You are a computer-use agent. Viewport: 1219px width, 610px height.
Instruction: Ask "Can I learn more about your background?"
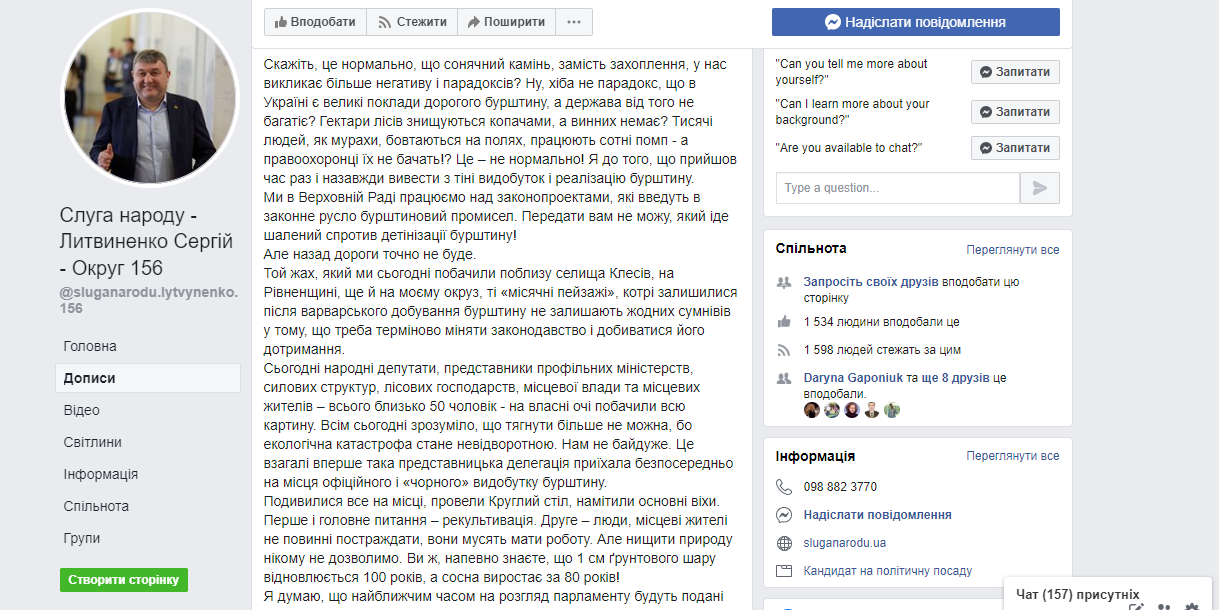coord(1015,112)
